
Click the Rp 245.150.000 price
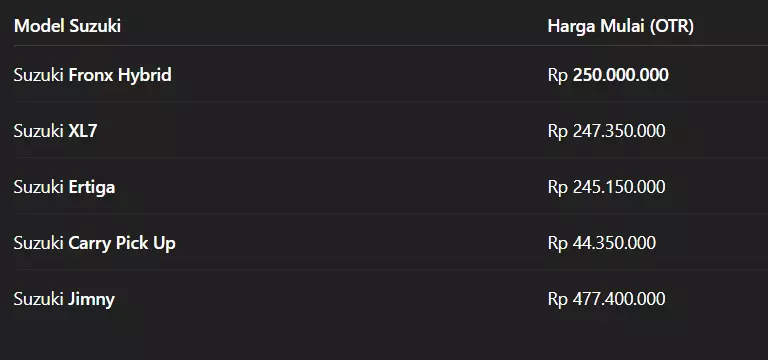(x=606, y=187)
